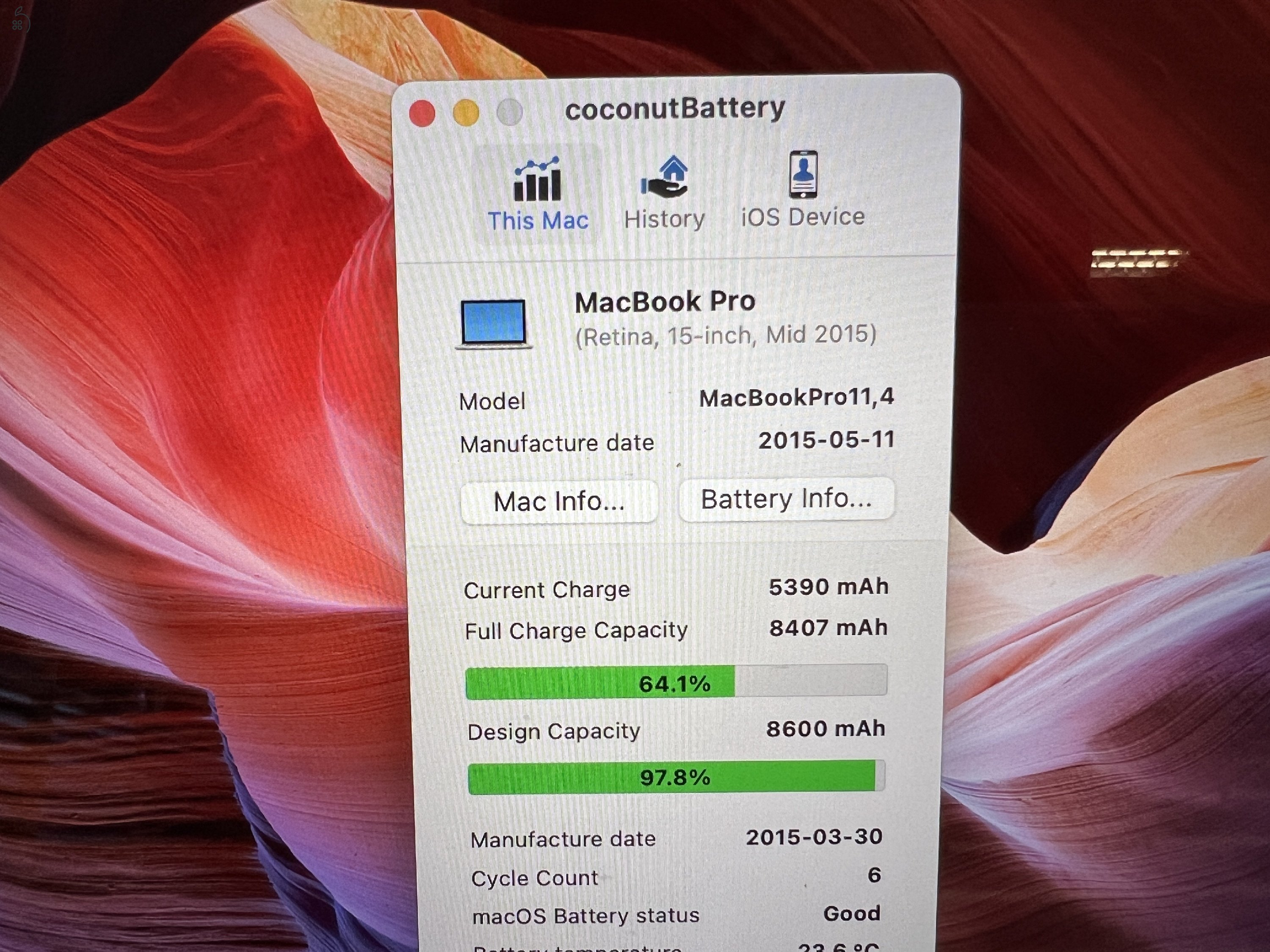This screenshot has width=1270, height=952.
Task: Click the Good battery status value
Action: coord(851,913)
